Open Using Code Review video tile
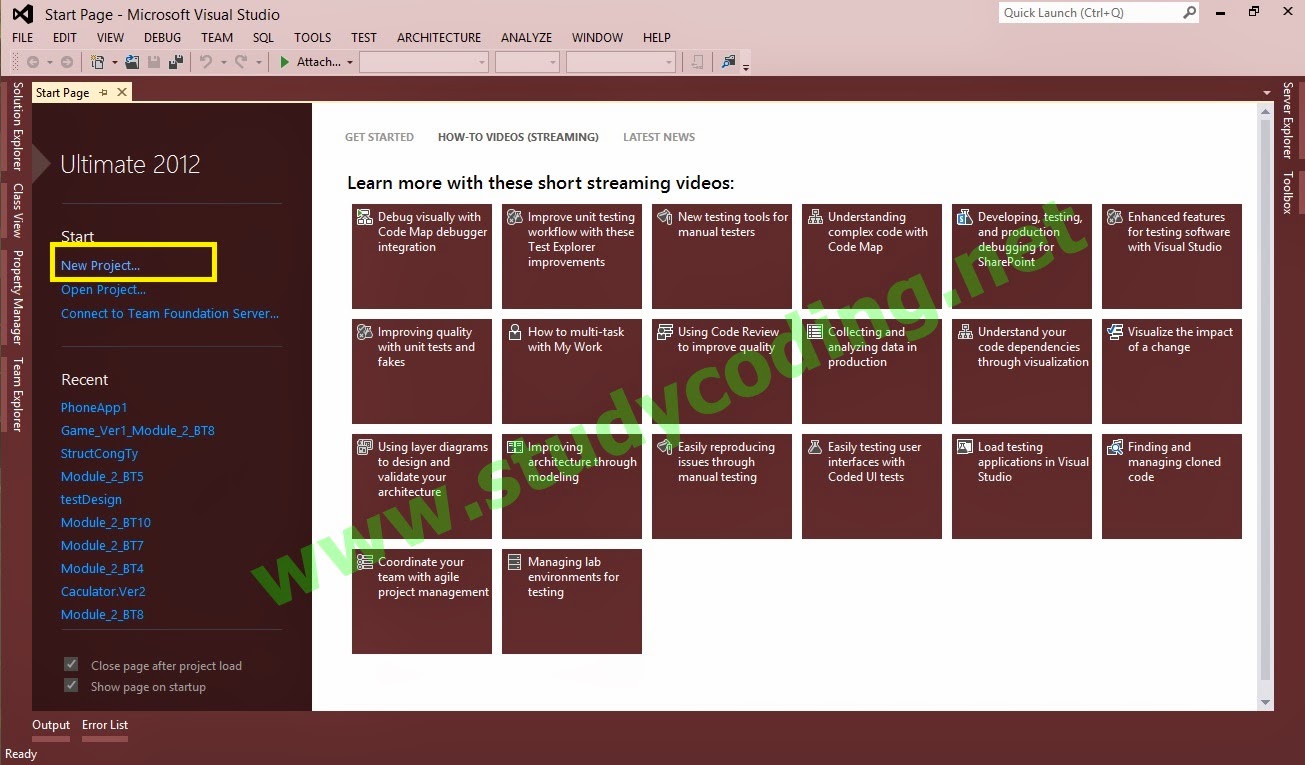The width and height of the screenshot is (1305, 765). 722,371
